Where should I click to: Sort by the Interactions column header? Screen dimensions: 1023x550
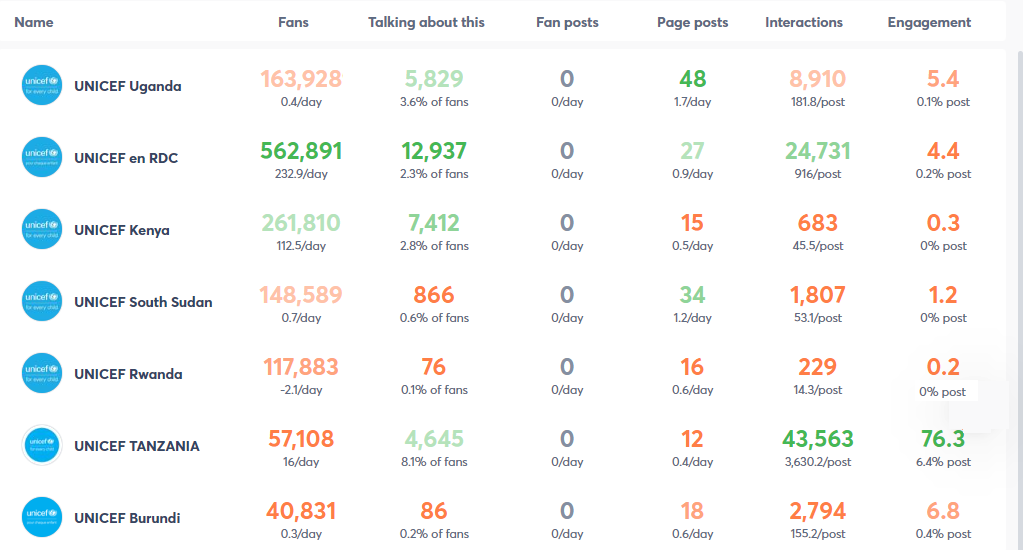(x=804, y=22)
